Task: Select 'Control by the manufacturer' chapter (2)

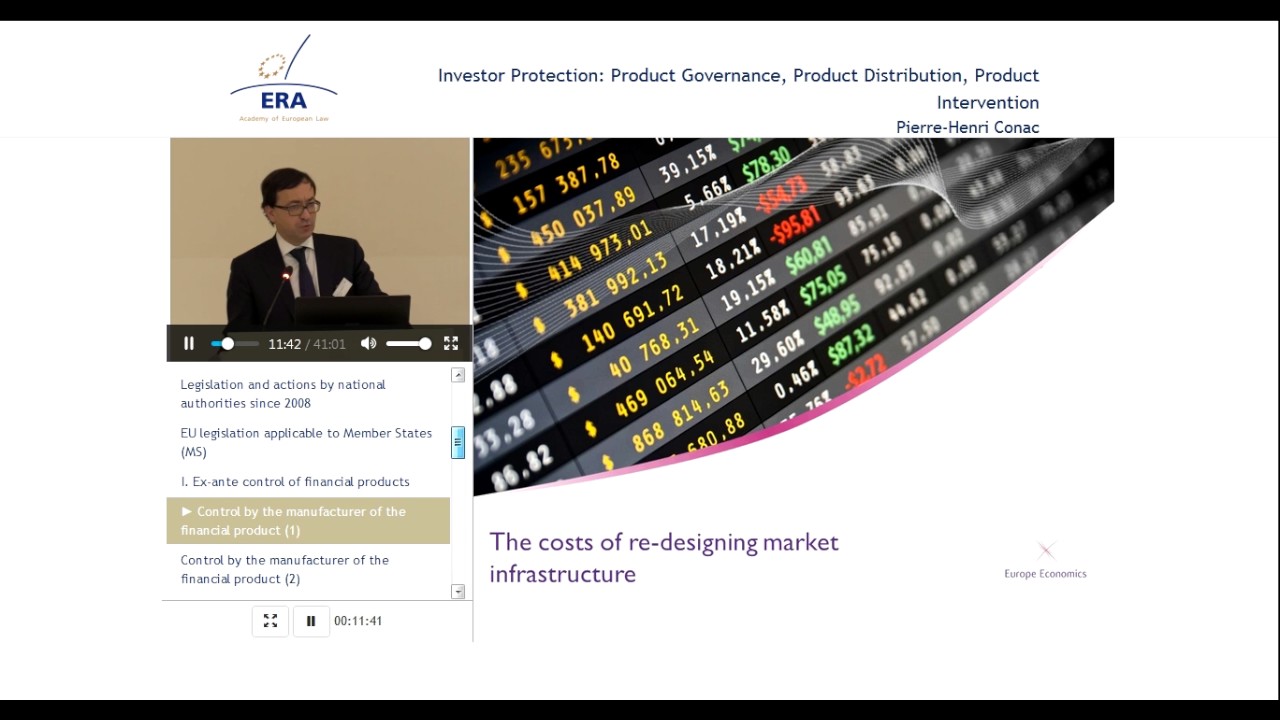Action: point(308,569)
